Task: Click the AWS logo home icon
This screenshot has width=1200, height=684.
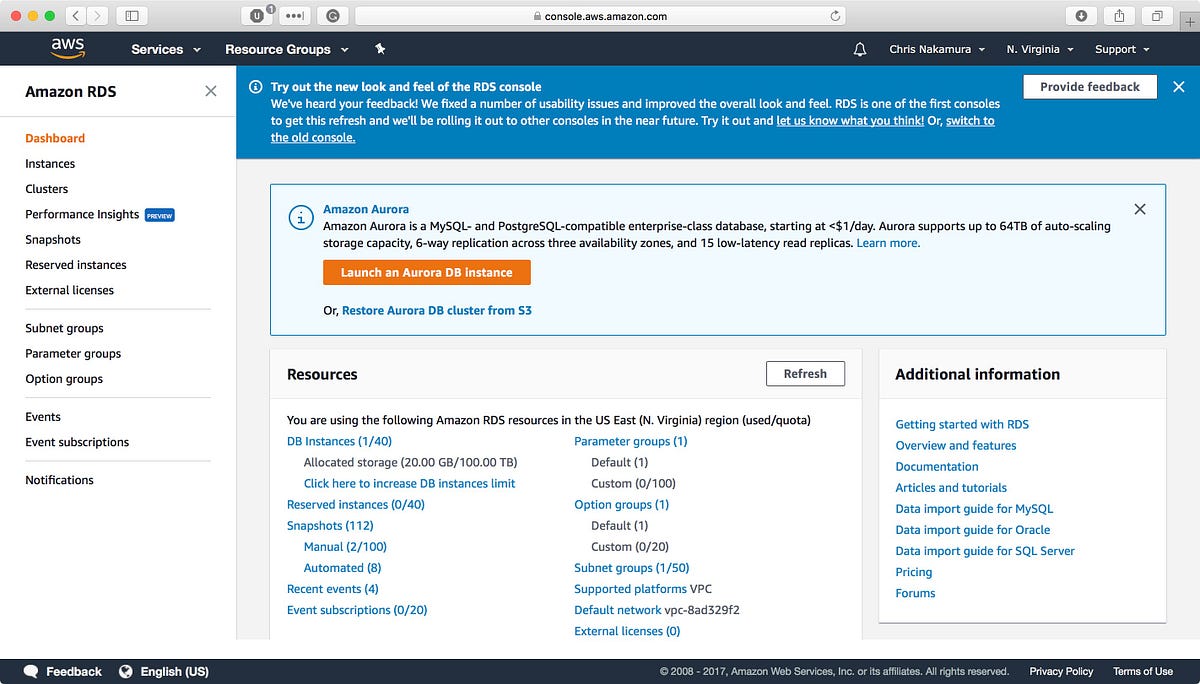Action: (x=68, y=48)
